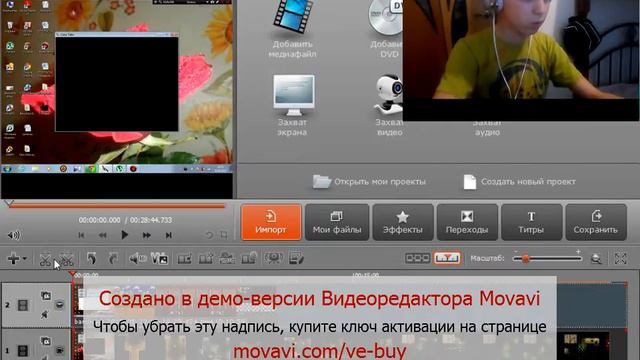Skip to the end of the video
The image size is (640, 360).
coord(168,235)
